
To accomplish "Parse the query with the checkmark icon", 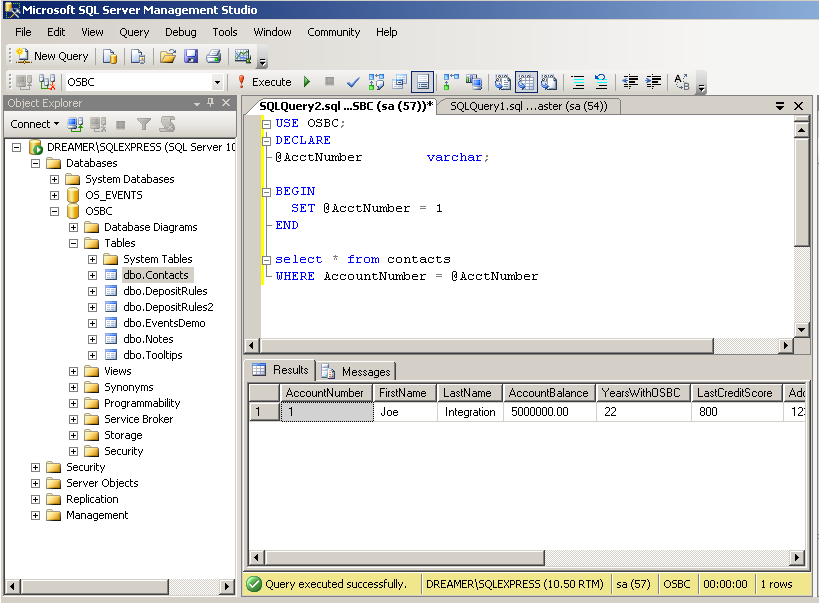I will point(353,81).
